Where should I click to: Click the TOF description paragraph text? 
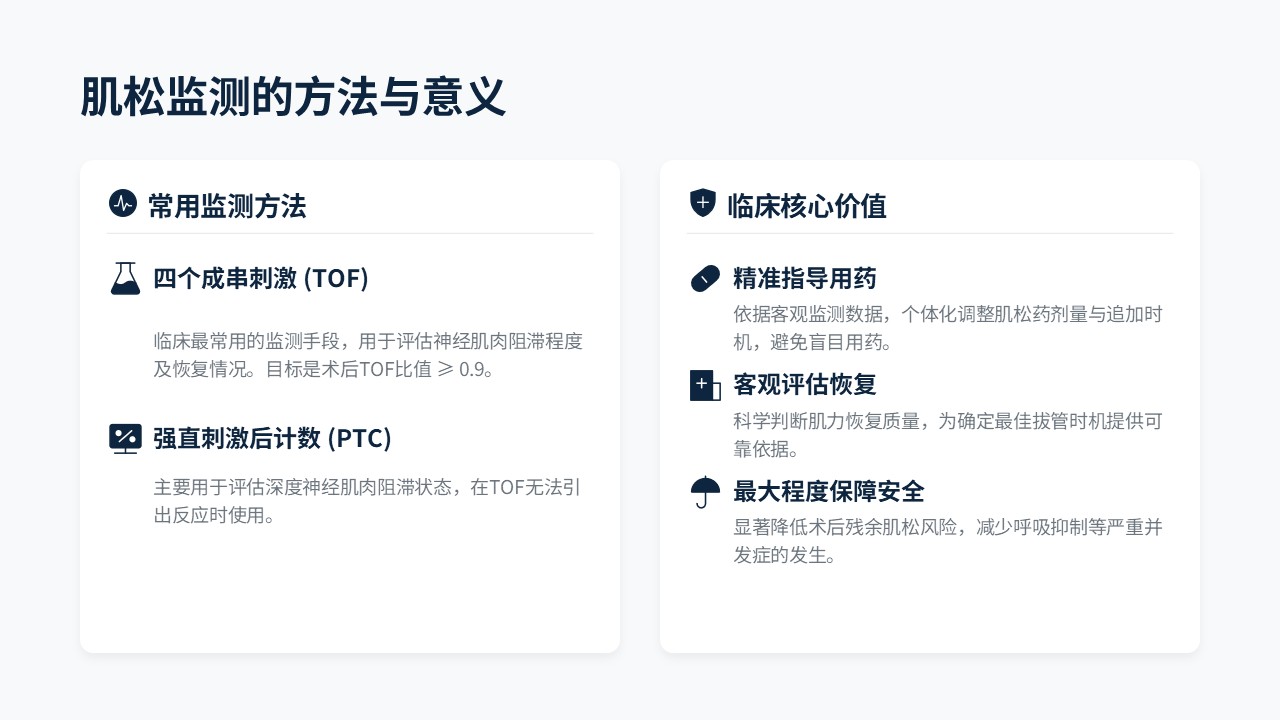[367, 354]
